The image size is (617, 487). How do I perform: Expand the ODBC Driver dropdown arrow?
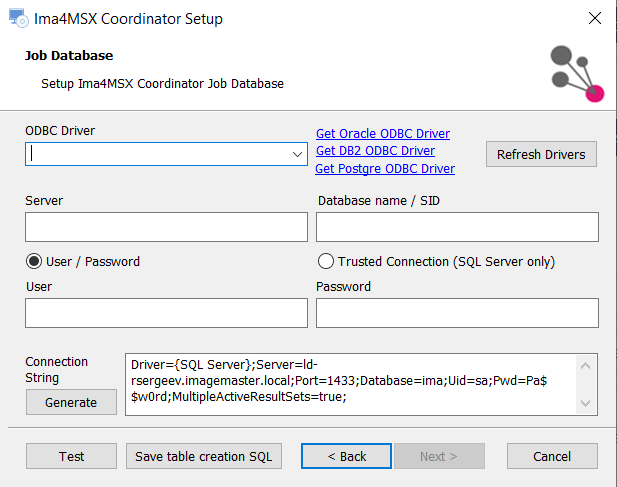pos(297,154)
